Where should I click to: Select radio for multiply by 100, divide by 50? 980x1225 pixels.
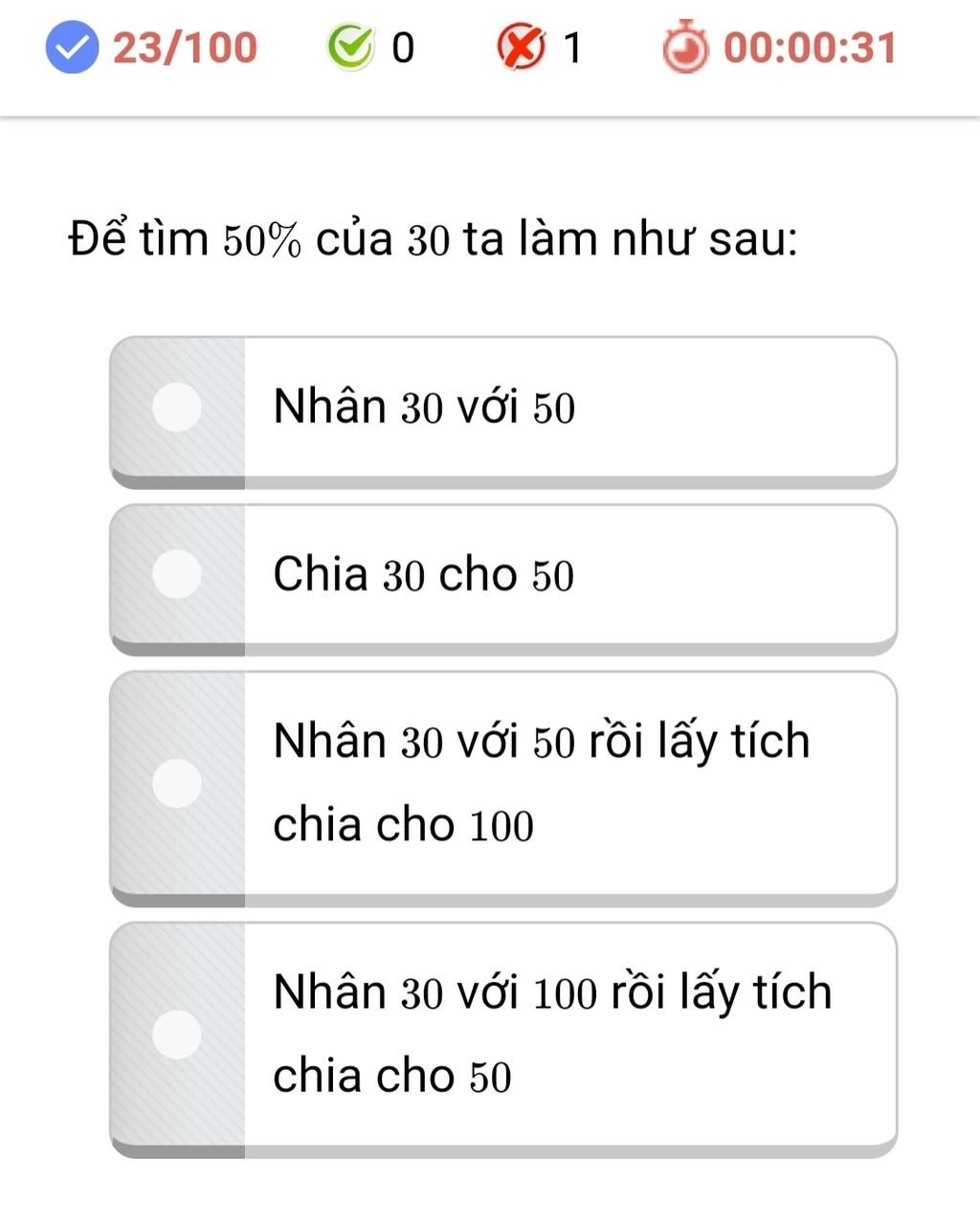click(177, 1034)
